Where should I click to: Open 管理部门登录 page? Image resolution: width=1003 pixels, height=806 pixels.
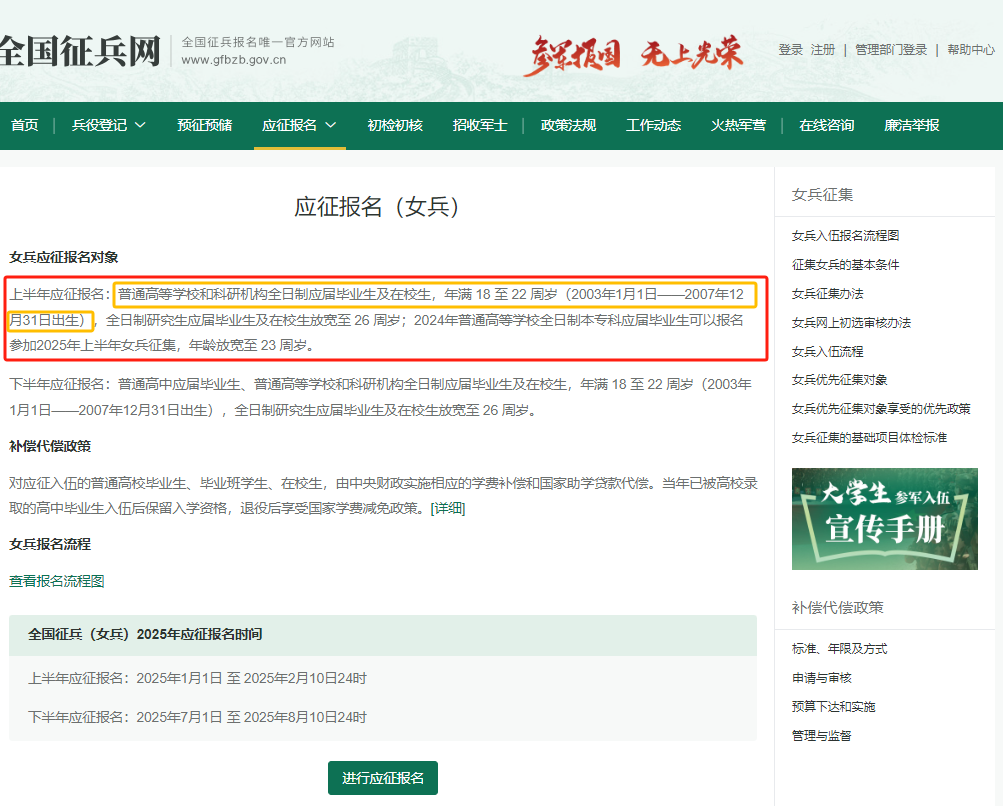pos(890,47)
